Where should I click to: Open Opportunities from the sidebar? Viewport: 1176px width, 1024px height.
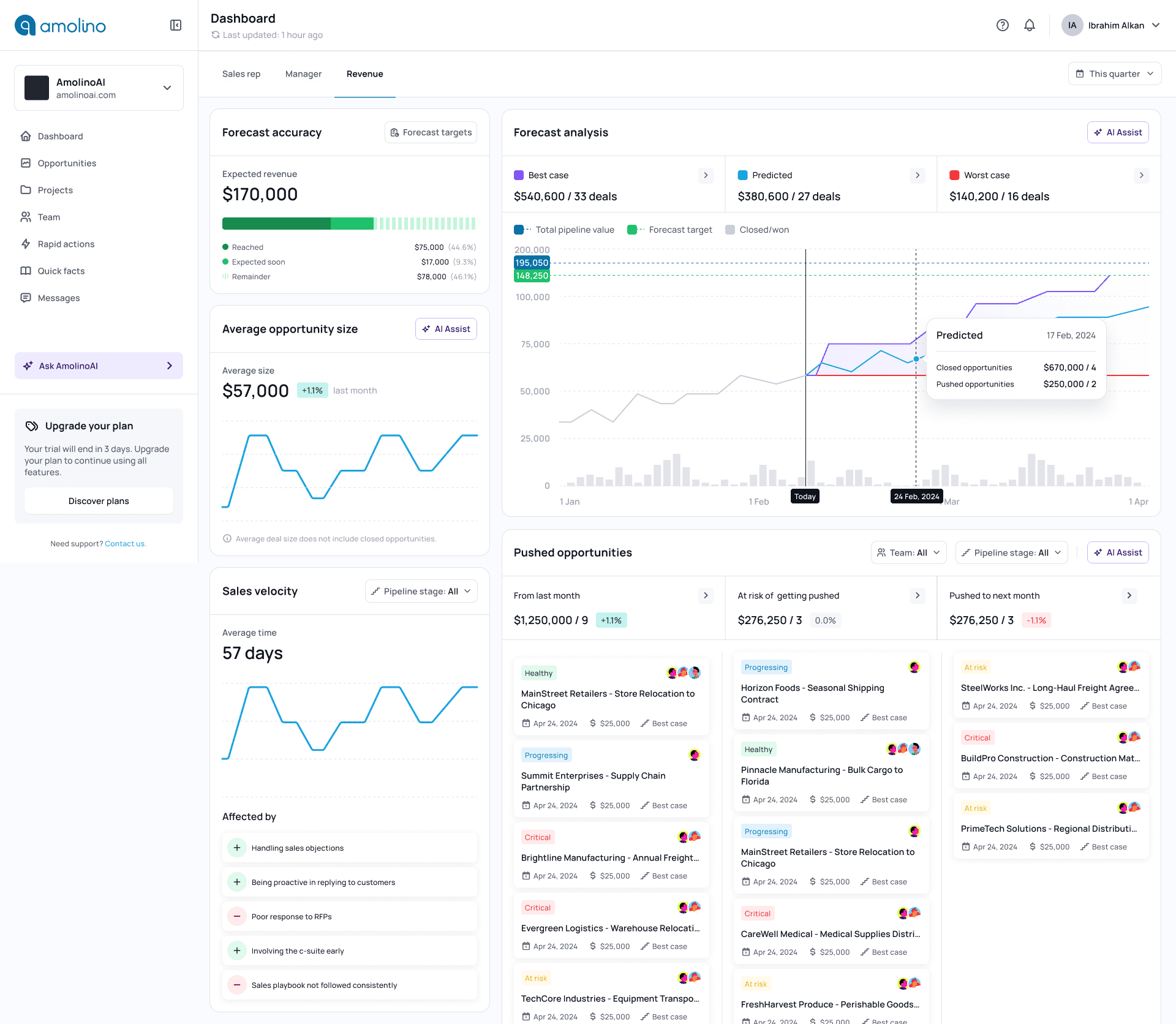coord(66,163)
